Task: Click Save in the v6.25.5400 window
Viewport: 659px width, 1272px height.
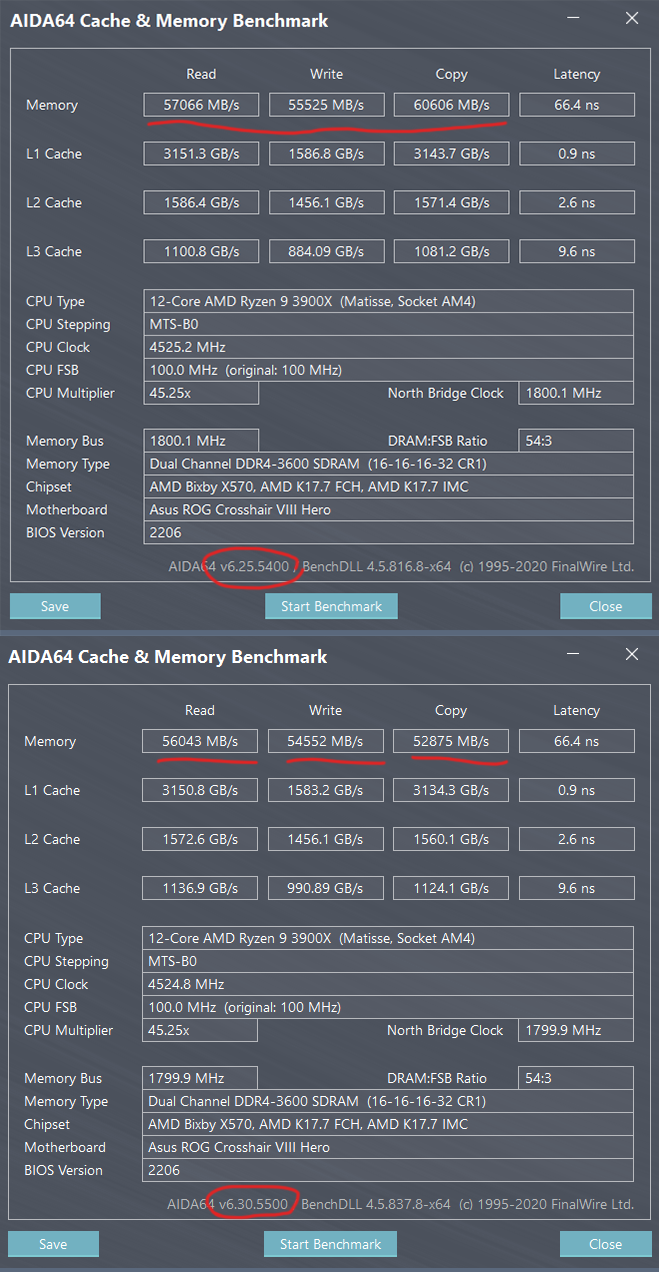Action: point(55,606)
